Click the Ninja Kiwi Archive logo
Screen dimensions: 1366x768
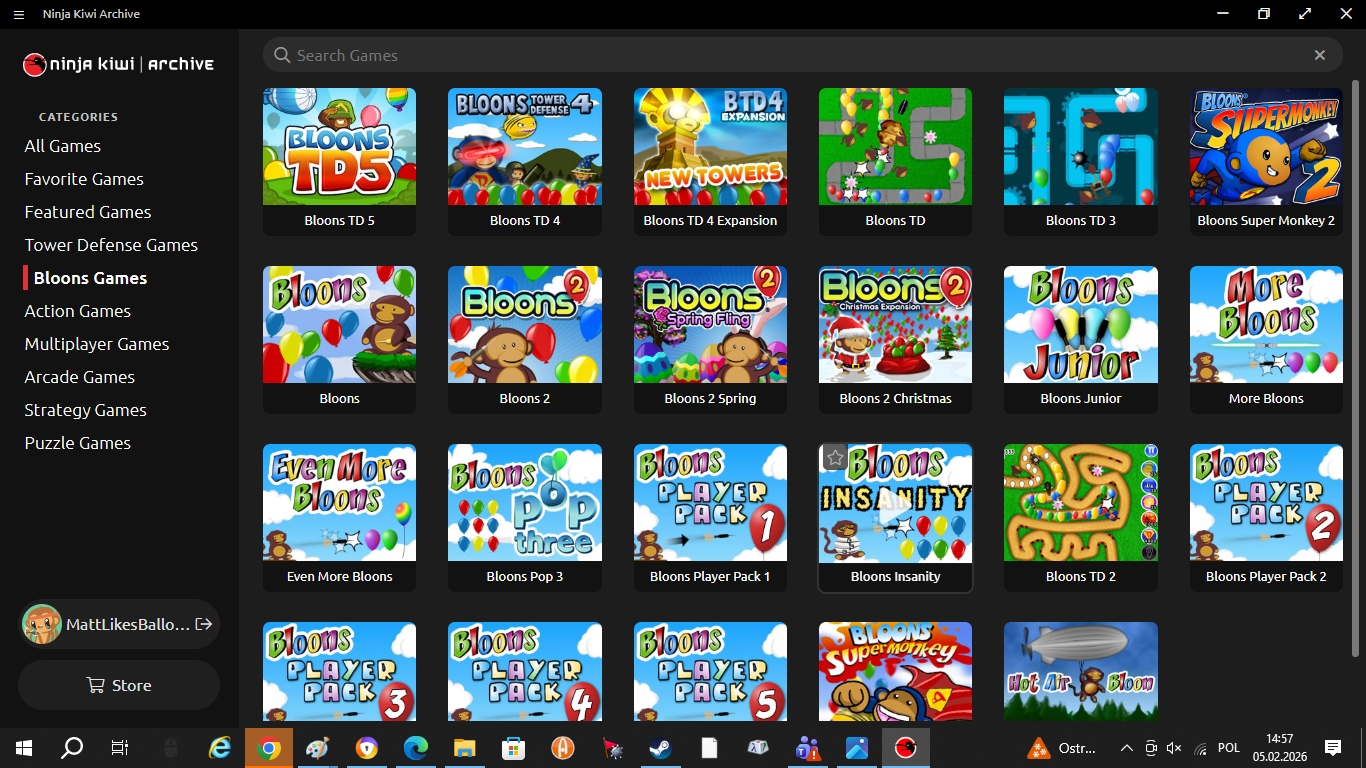pos(119,64)
